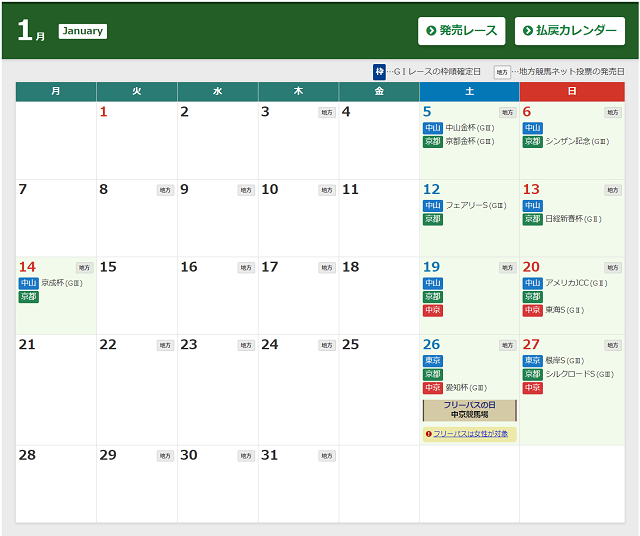Select 東京 venue tag on January 26
Image resolution: width=640 pixels, height=536 pixels.
(x=433, y=361)
